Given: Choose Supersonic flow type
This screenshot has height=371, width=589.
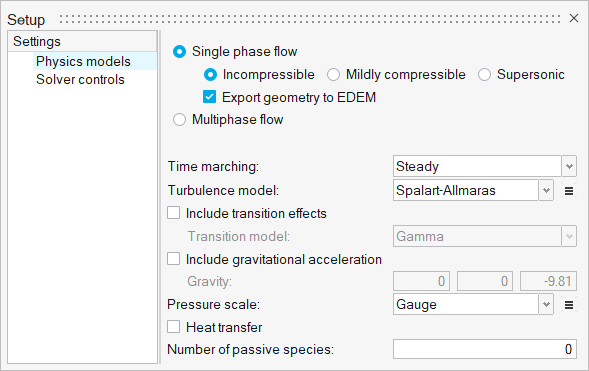Looking at the screenshot, I should point(484,74).
